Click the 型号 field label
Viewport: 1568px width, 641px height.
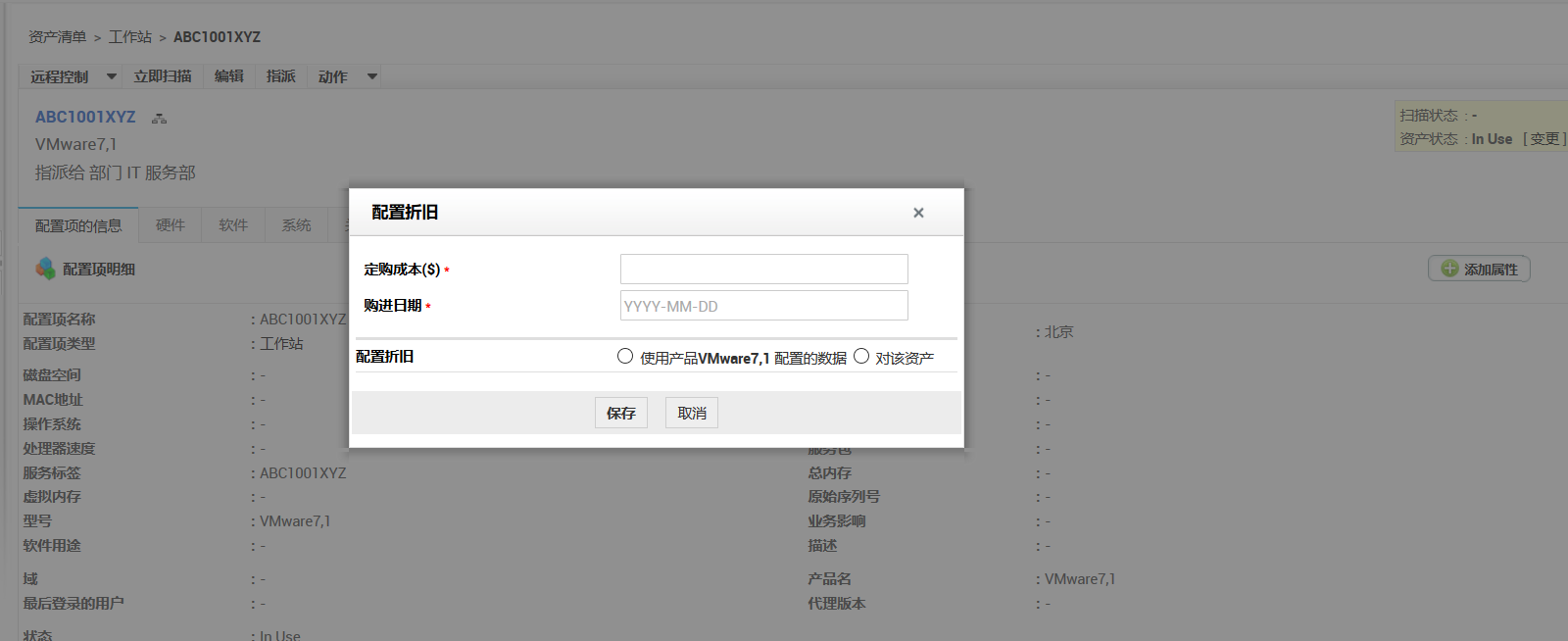(x=37, y=521)
